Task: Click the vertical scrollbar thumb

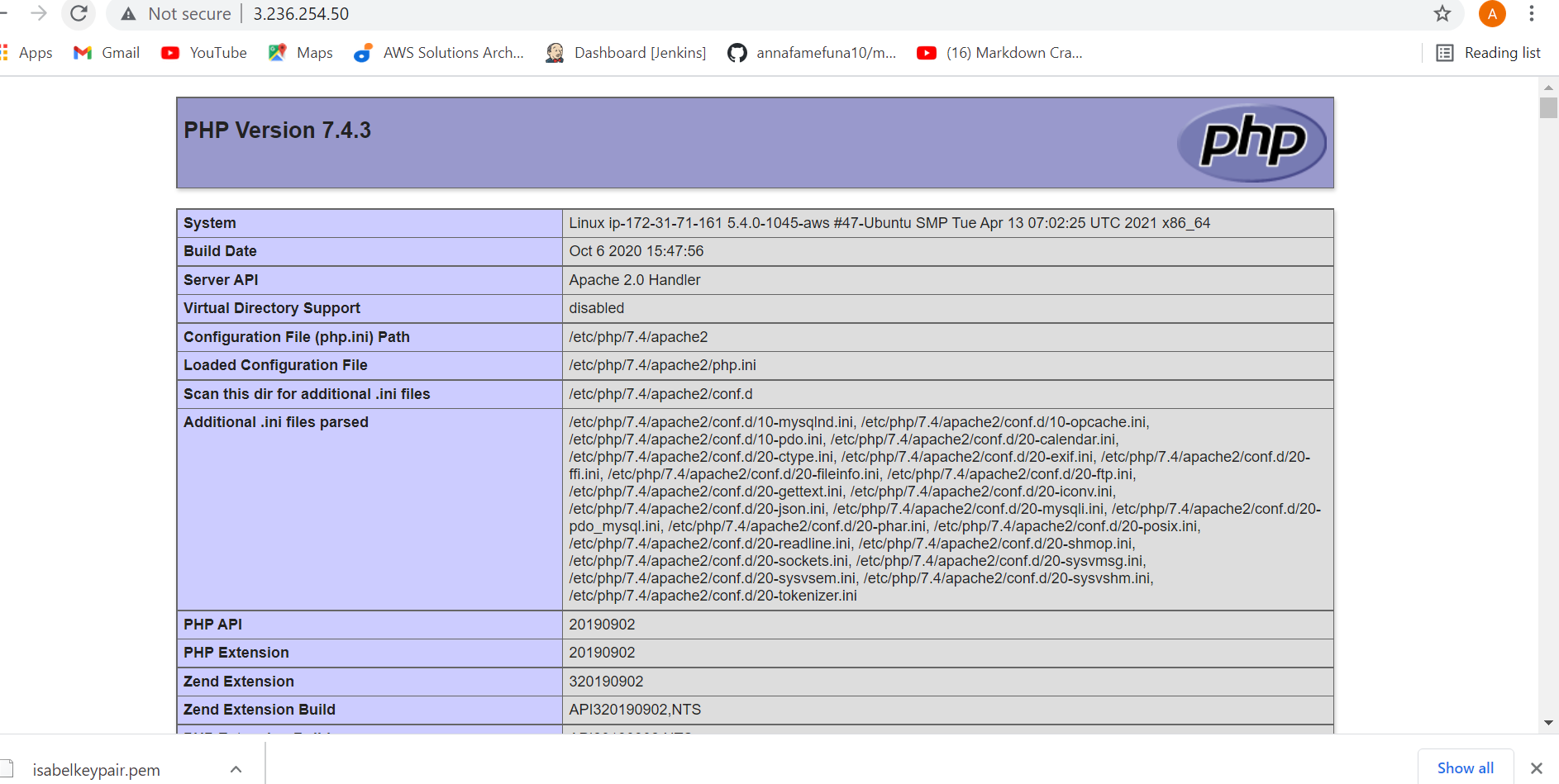Action: pos(1548,108)
